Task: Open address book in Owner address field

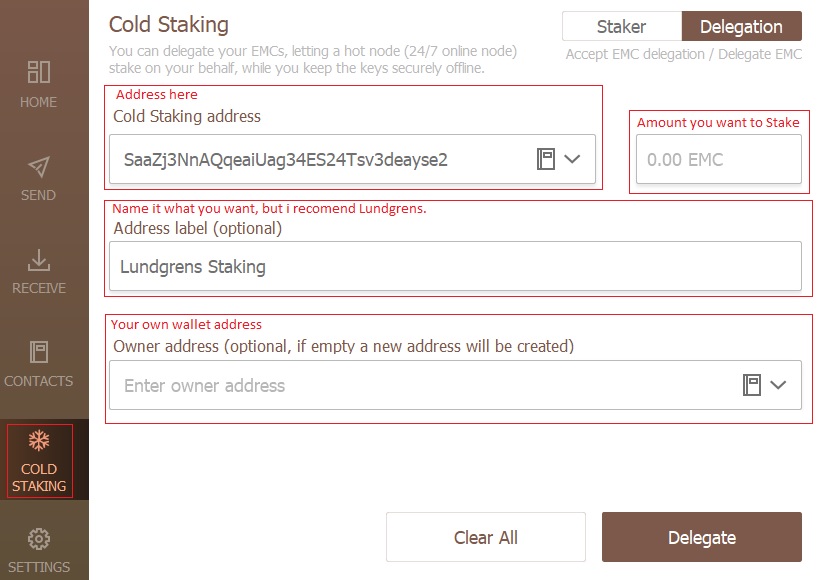Action: (x=752, y=385)
